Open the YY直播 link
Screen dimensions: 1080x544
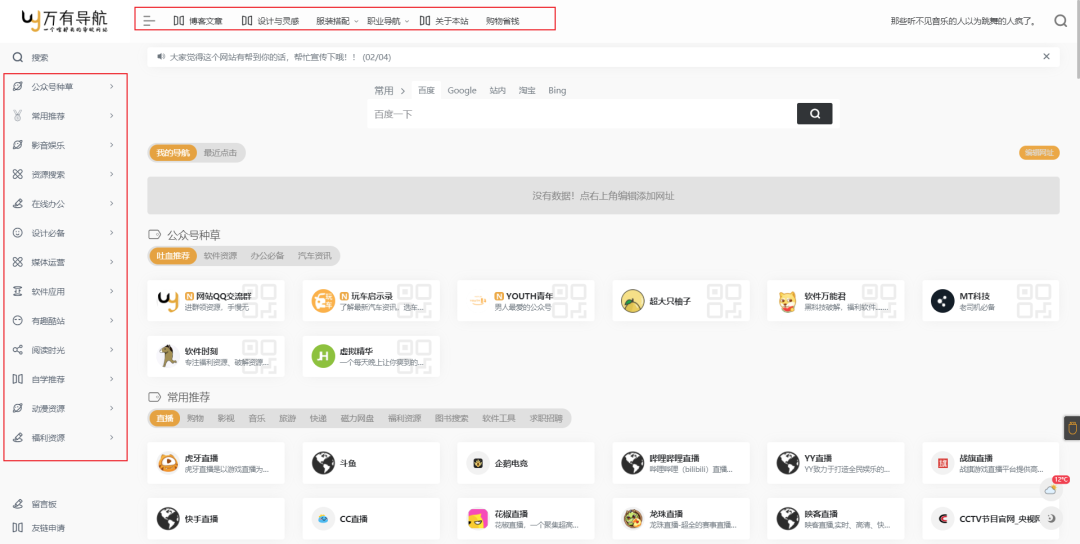(x=835, y=463)
